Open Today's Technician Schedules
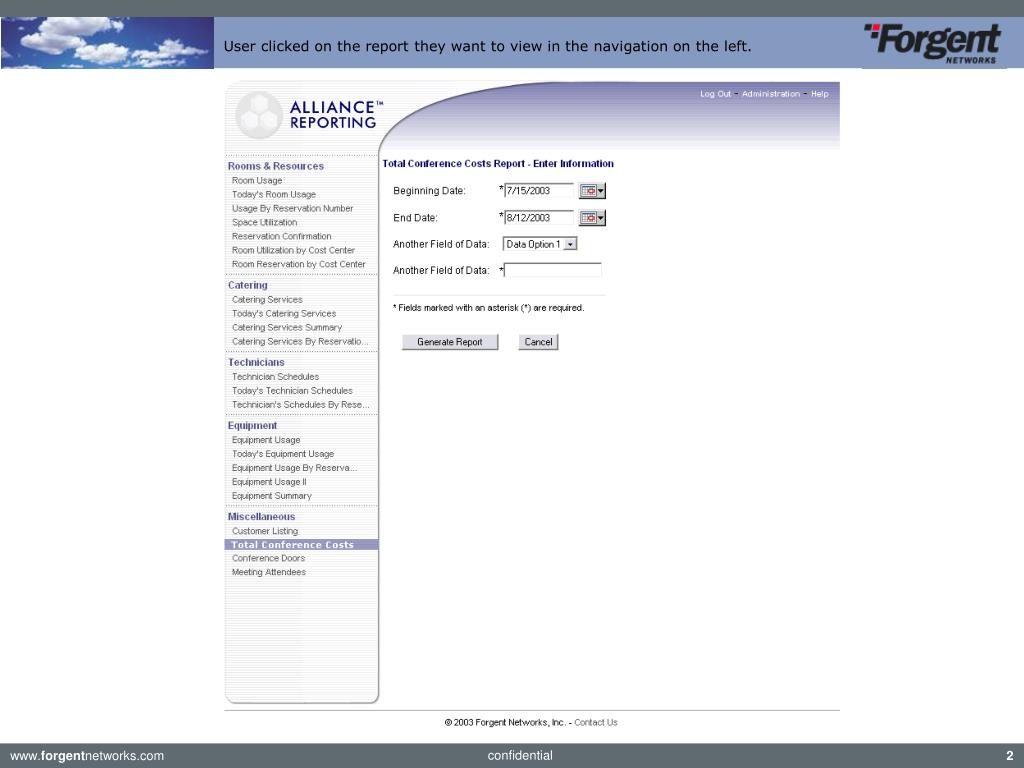 coord(292,391)
